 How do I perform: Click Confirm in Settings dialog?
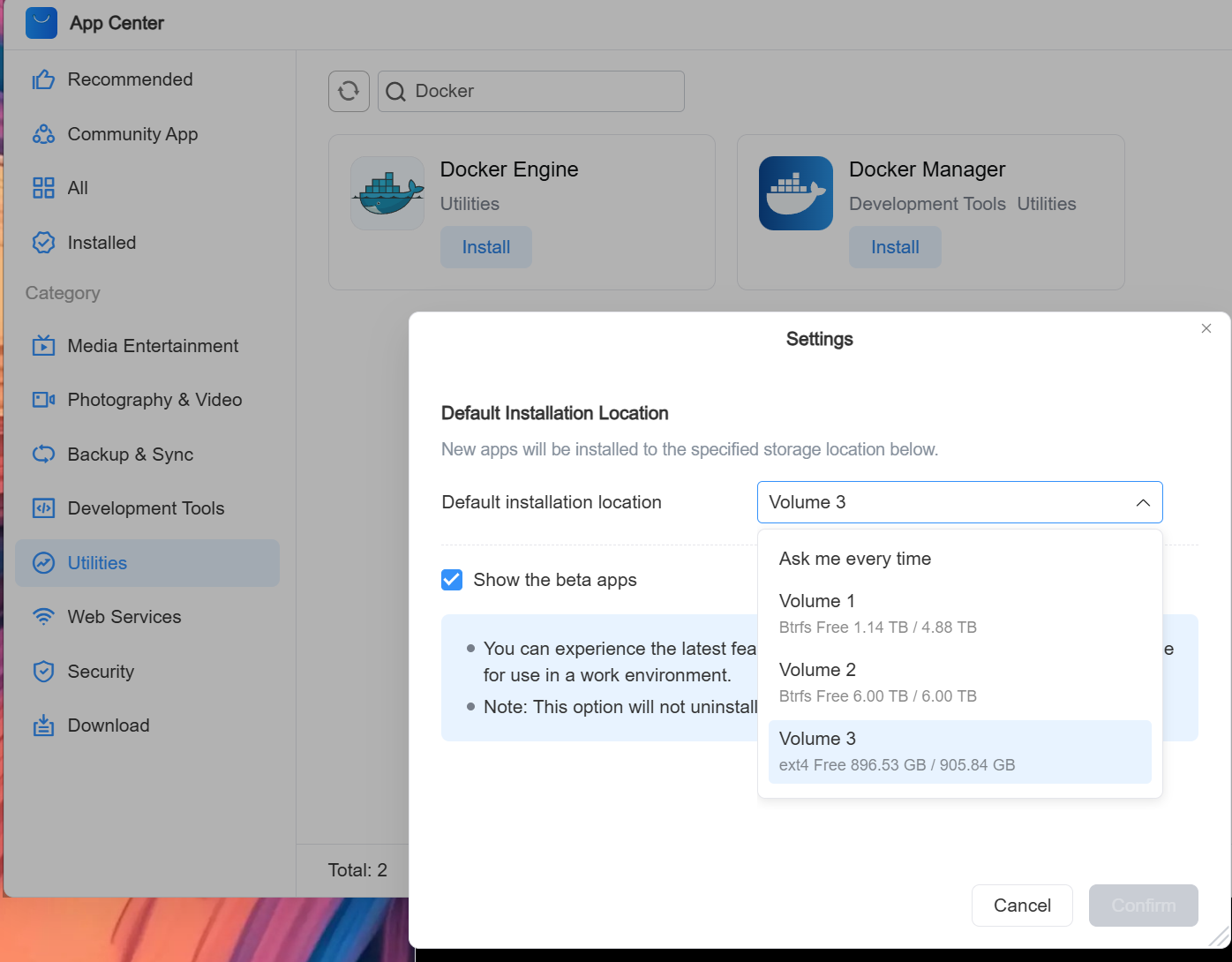coord(1144,906)
